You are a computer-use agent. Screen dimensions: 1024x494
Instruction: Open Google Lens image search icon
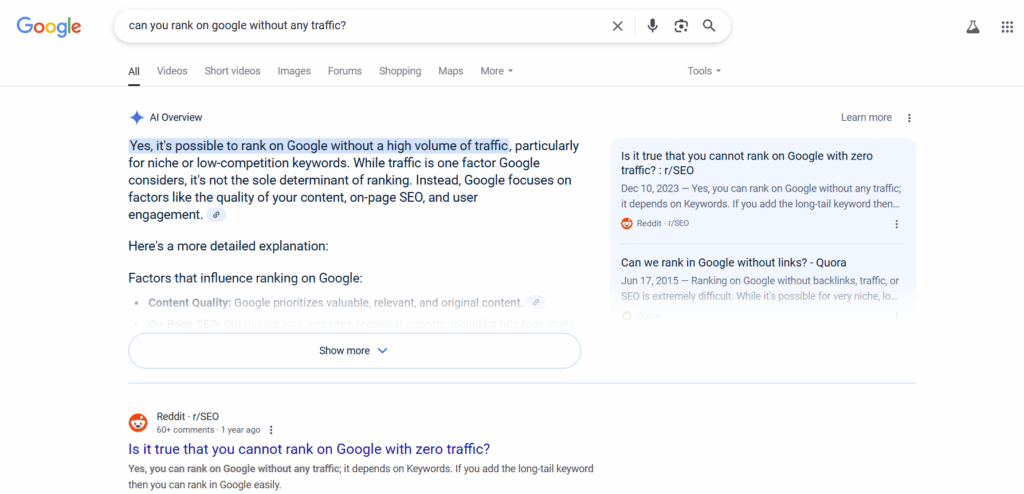[x=681, y=26]
